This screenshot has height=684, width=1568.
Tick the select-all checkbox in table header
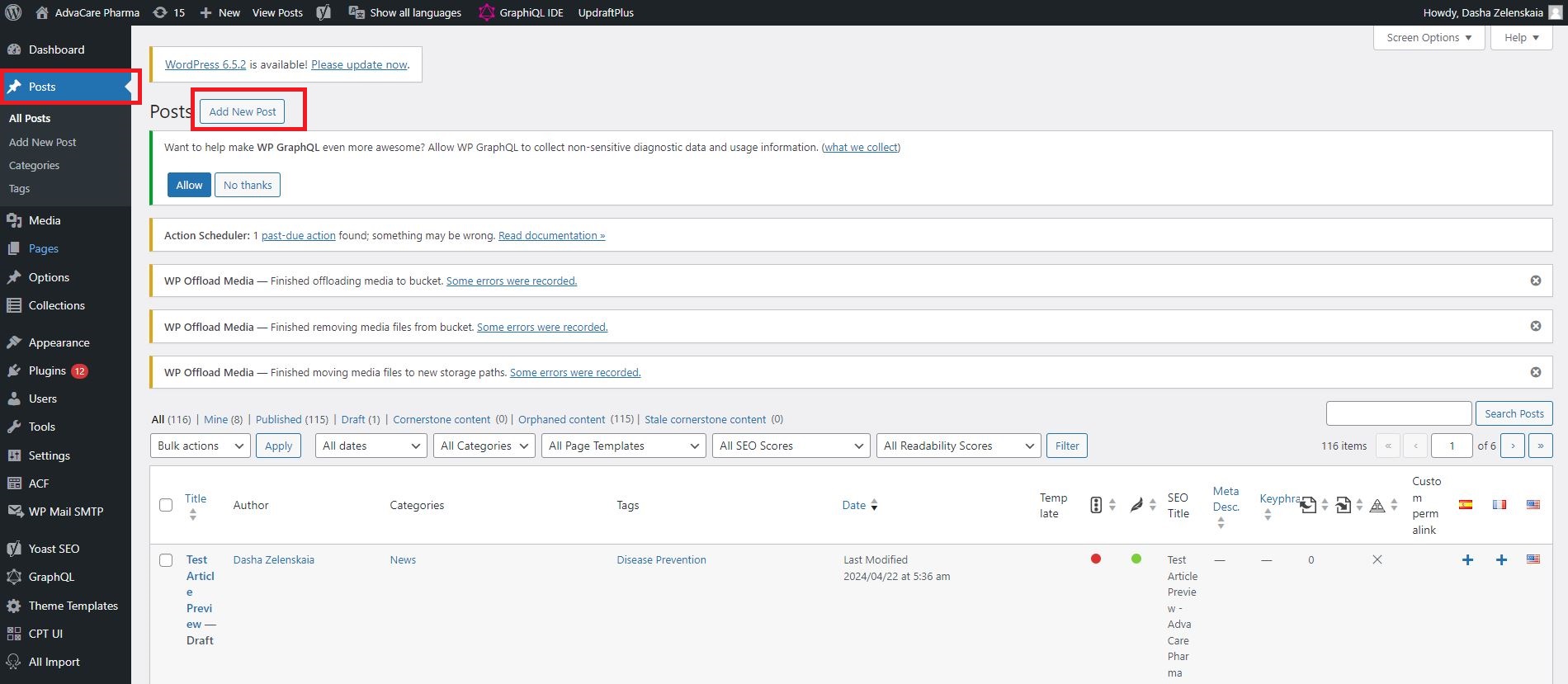(x=166, y=505)
